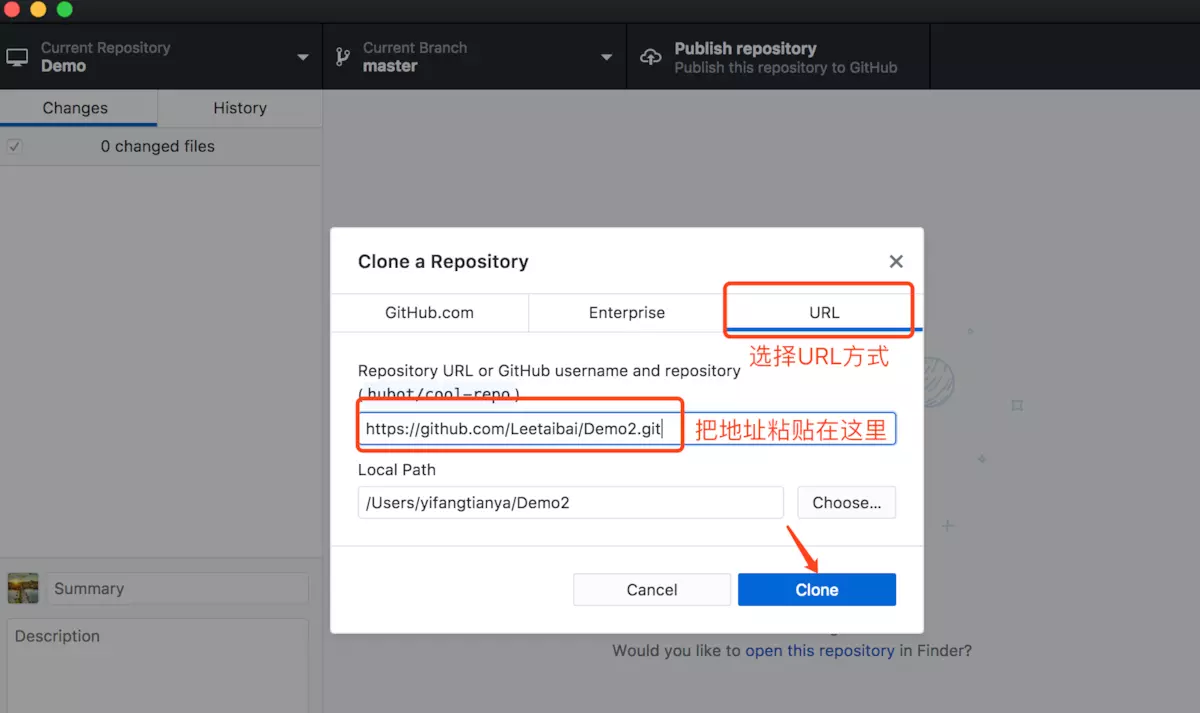Toggle the select-all changed files checkbox
The image size is (1200, 713).
point(14,146)
